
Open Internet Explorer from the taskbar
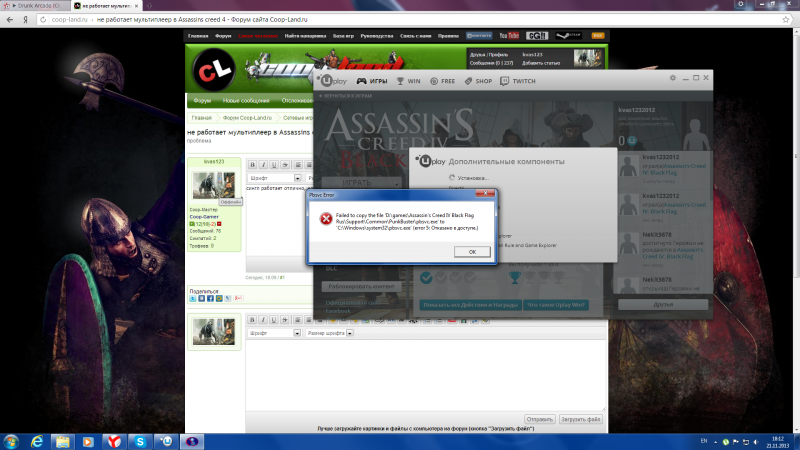37,441
